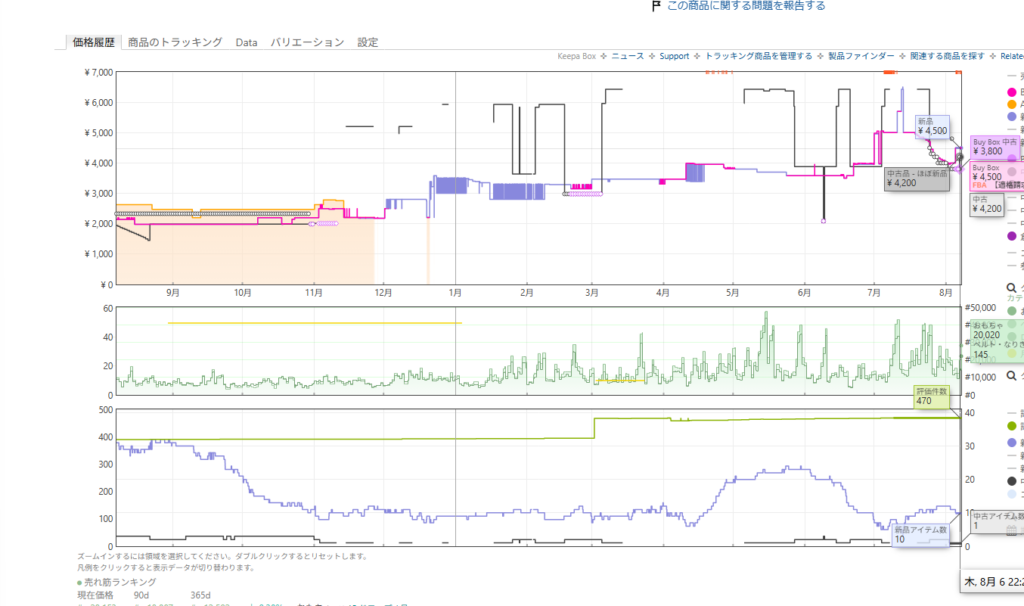Viewport: 1024px width, 606px height.
Task: Click the 評価件数 470 tooltip
Action: pos(931,396)
